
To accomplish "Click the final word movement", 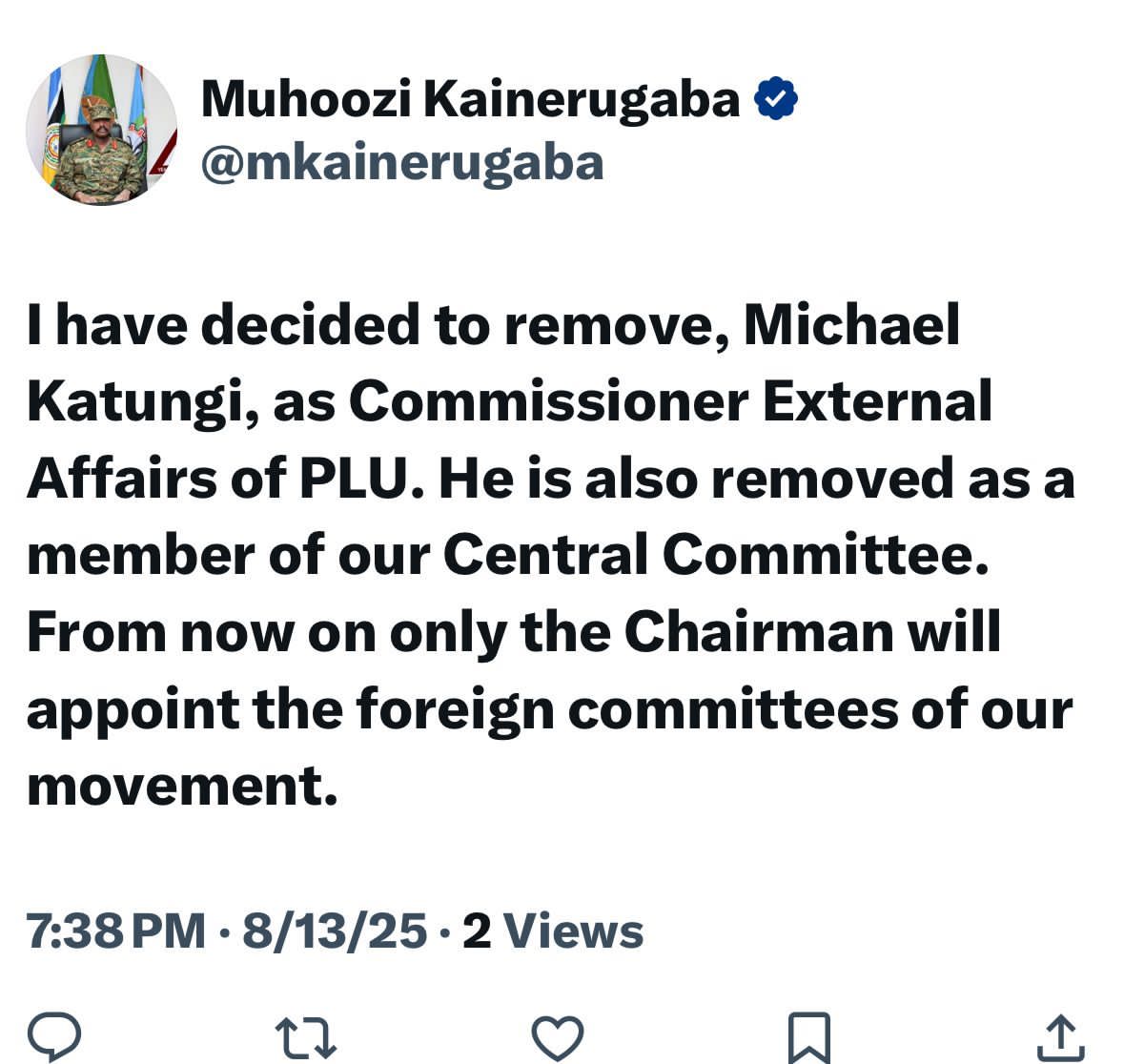I will 181,786.
